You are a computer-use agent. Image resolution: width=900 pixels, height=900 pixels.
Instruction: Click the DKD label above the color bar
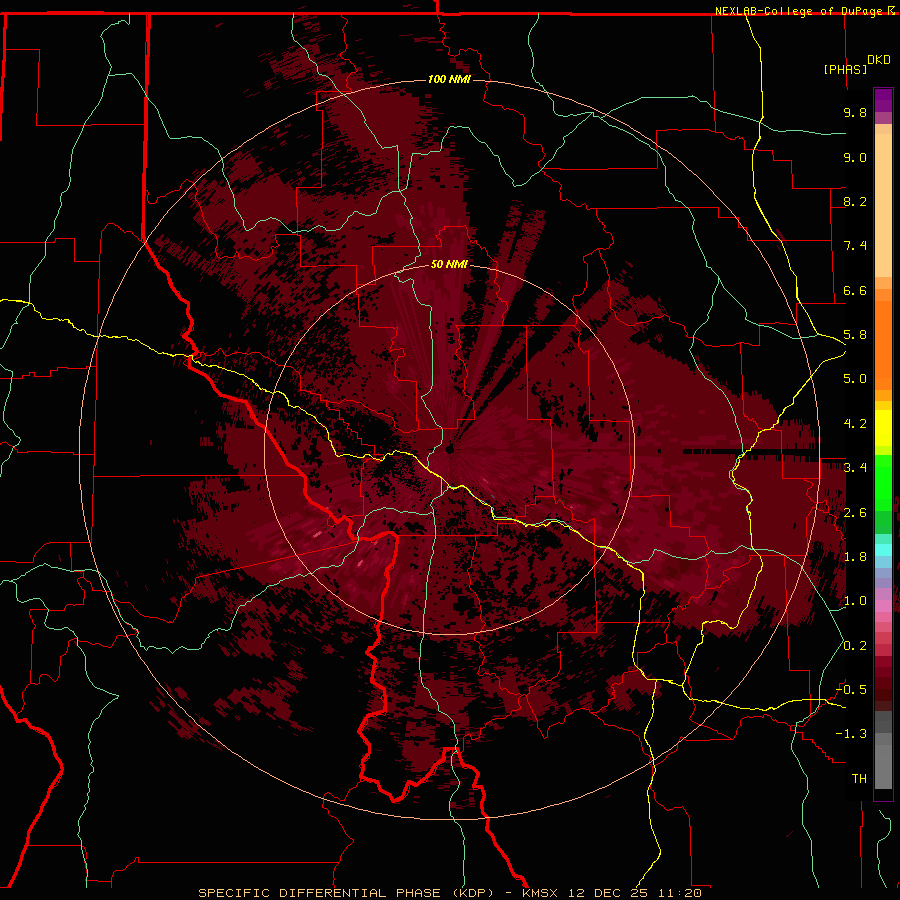tap(879, 60)
